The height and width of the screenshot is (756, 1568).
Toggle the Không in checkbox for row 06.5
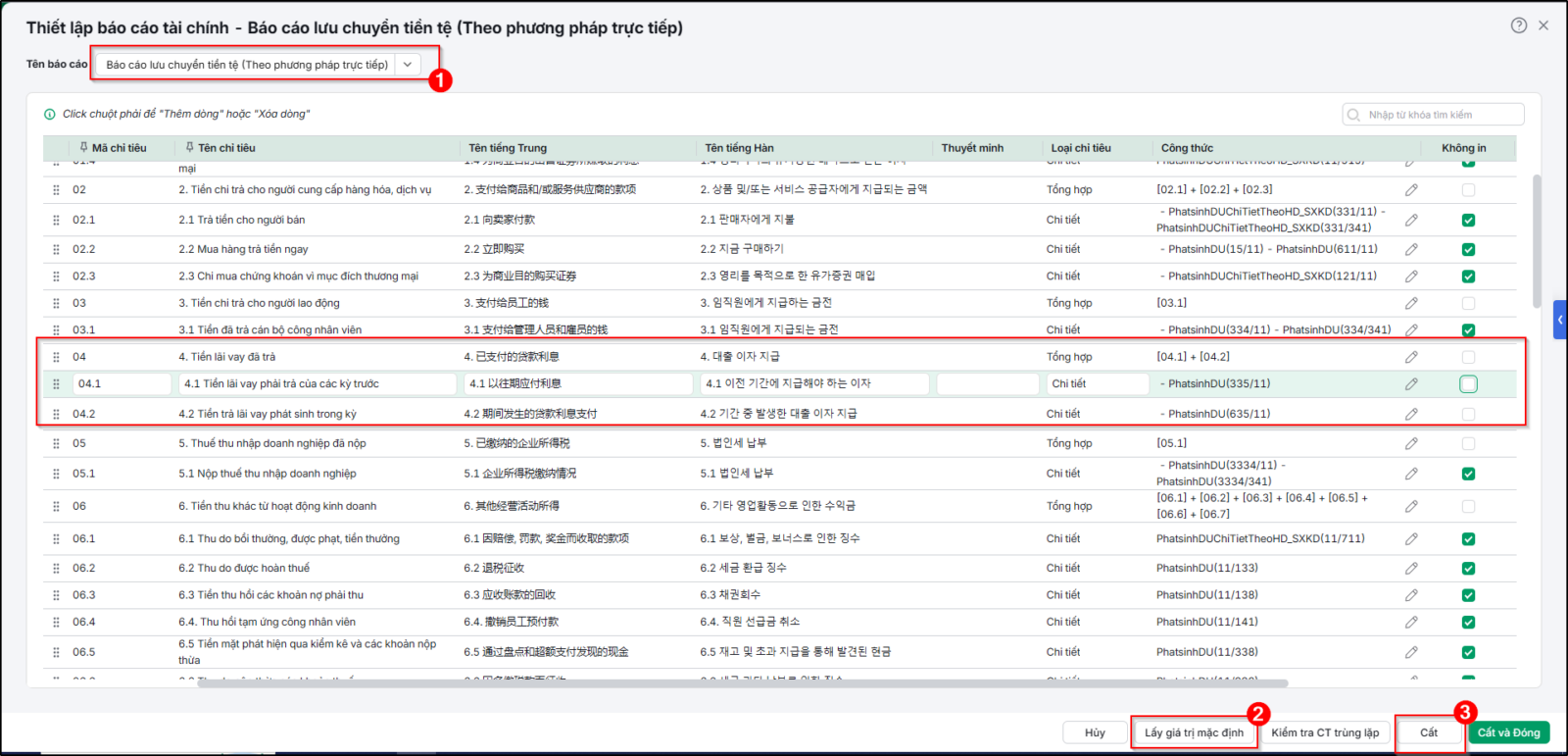[1468, 652]
